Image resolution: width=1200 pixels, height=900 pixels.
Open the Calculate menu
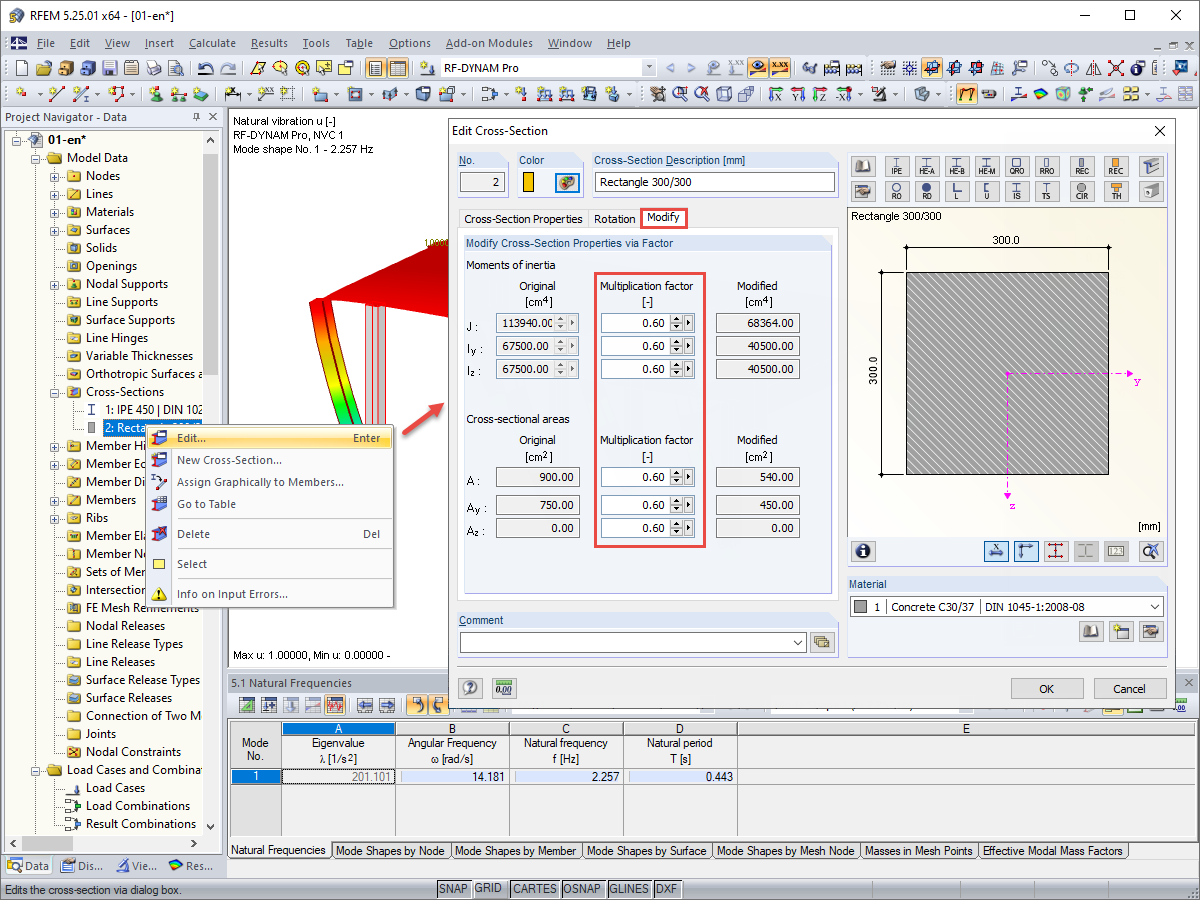coord(212,43)
